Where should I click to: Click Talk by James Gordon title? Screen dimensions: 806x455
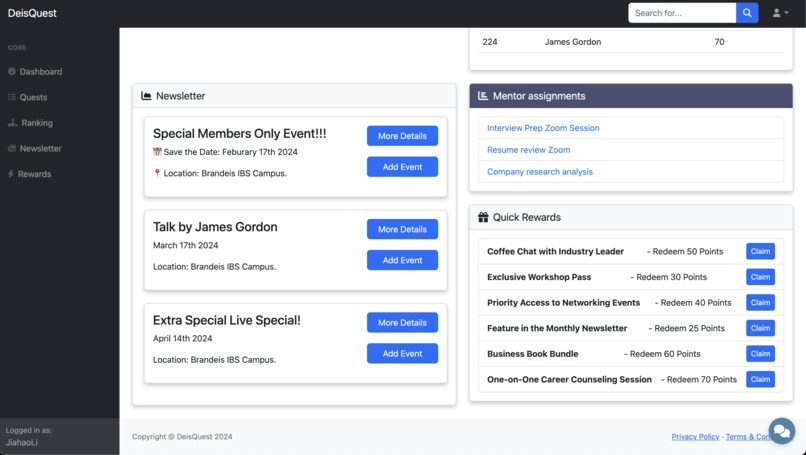click(x=215, y=227)
